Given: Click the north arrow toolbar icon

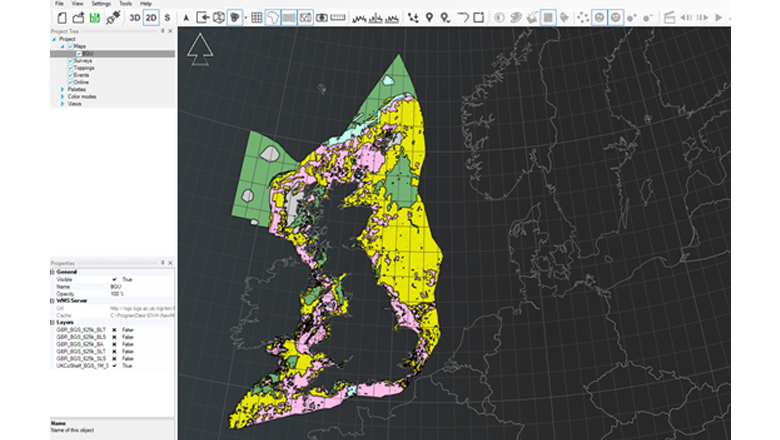Looking at the screenshot, I should click(x=186, y=18).
